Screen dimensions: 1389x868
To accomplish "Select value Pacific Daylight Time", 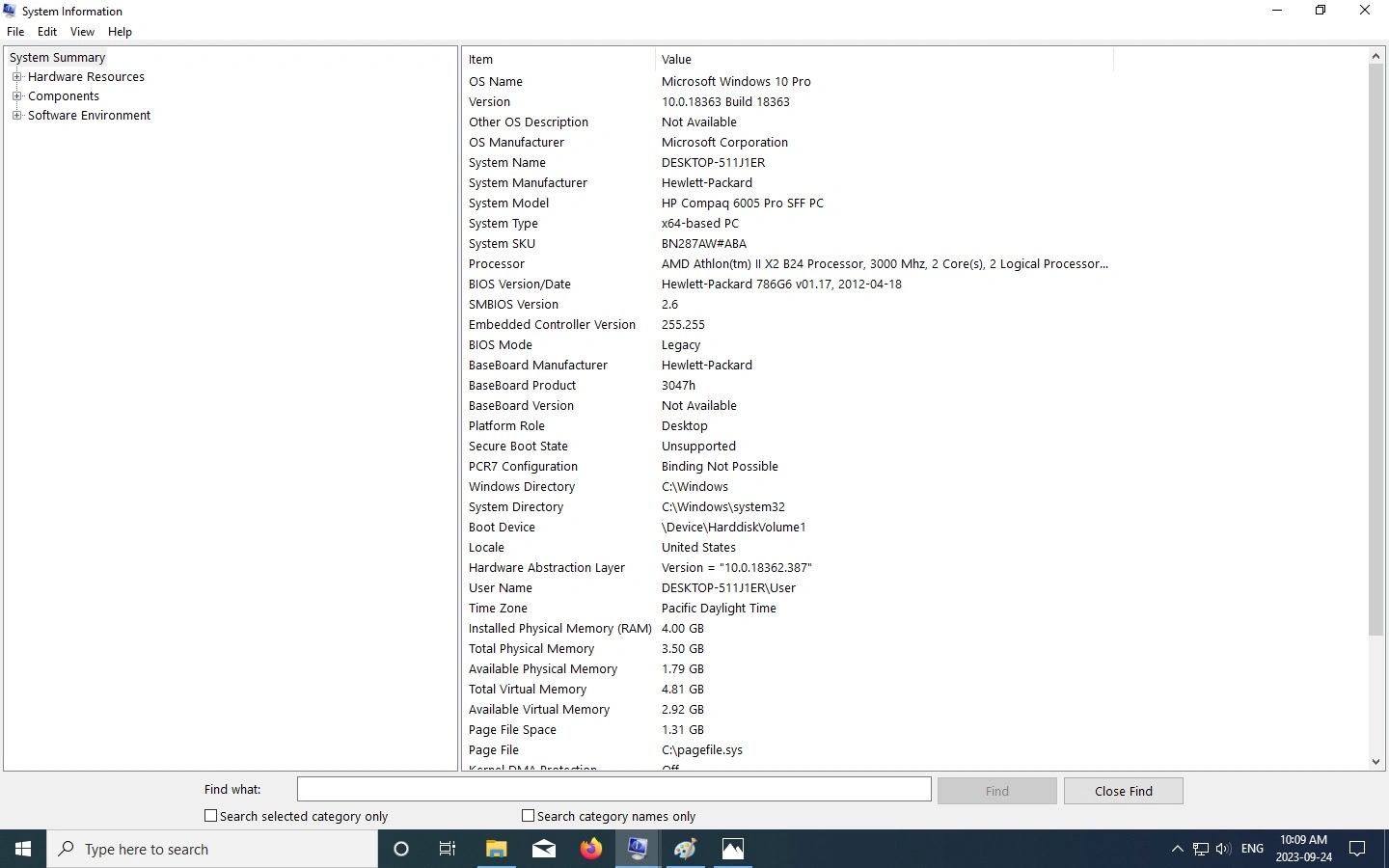I will (x=719, y=609).
